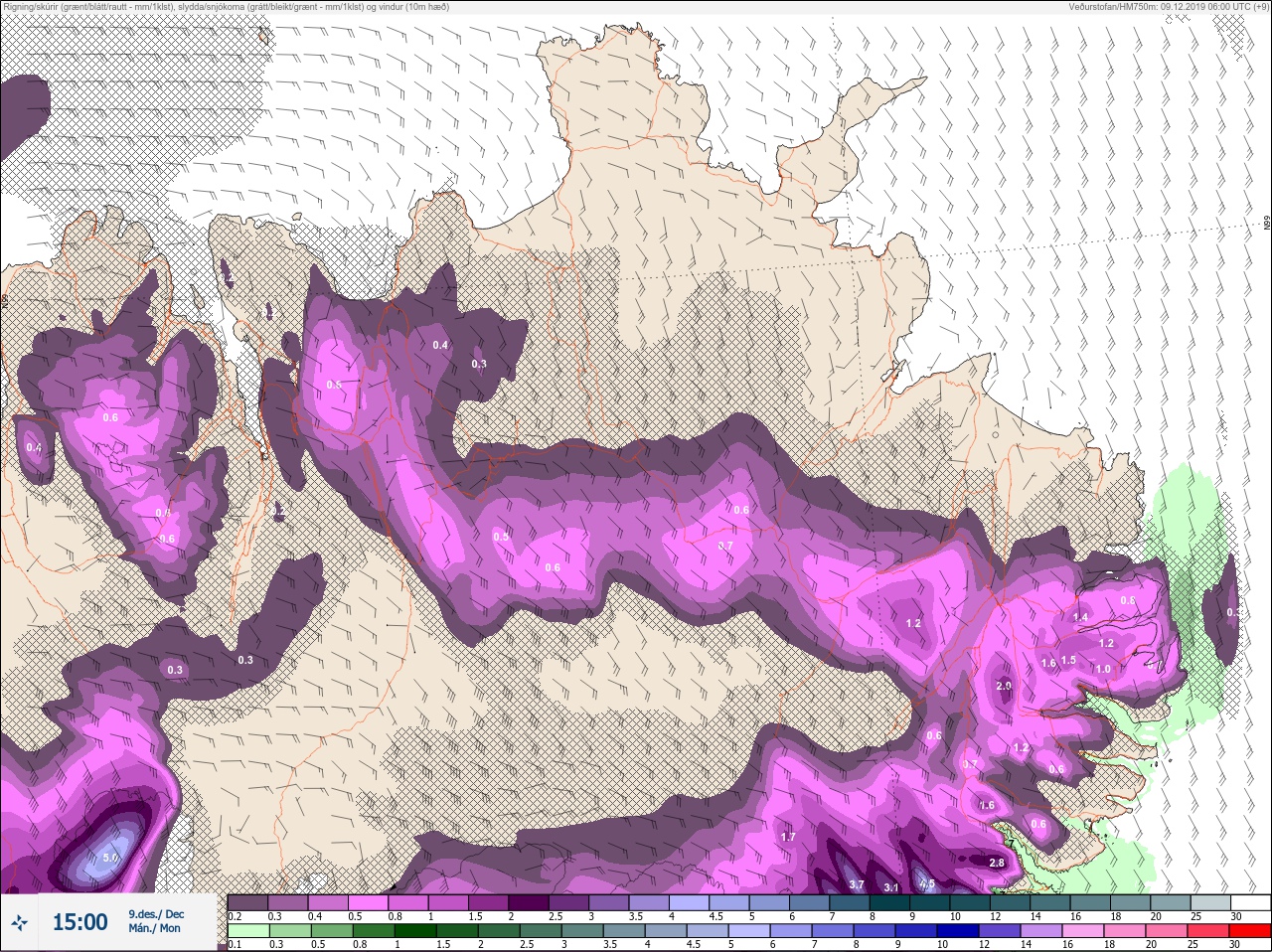Pick top legend bright pink swatch 0.5–0.8
The image size is (1272, 952).
pyautogui.click(x=369, y=902)
